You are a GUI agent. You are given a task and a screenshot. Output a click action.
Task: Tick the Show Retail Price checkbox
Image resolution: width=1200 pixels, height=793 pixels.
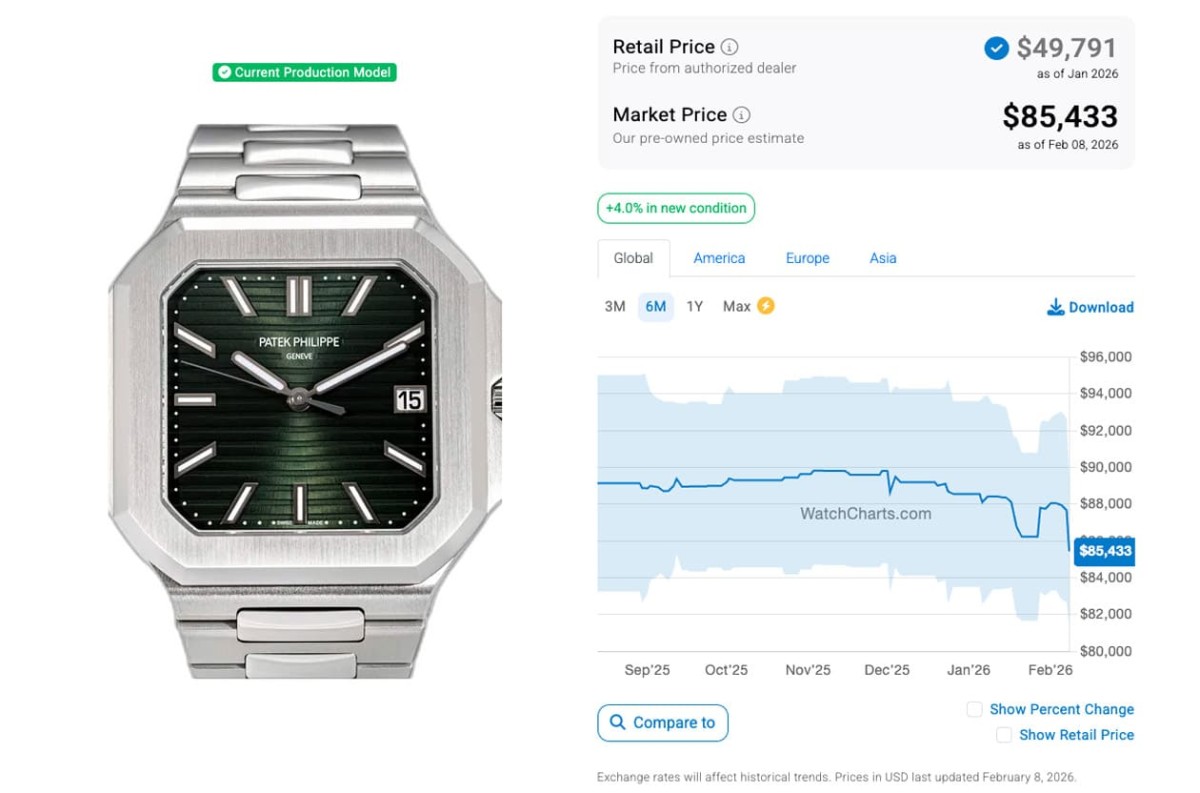1004,735
